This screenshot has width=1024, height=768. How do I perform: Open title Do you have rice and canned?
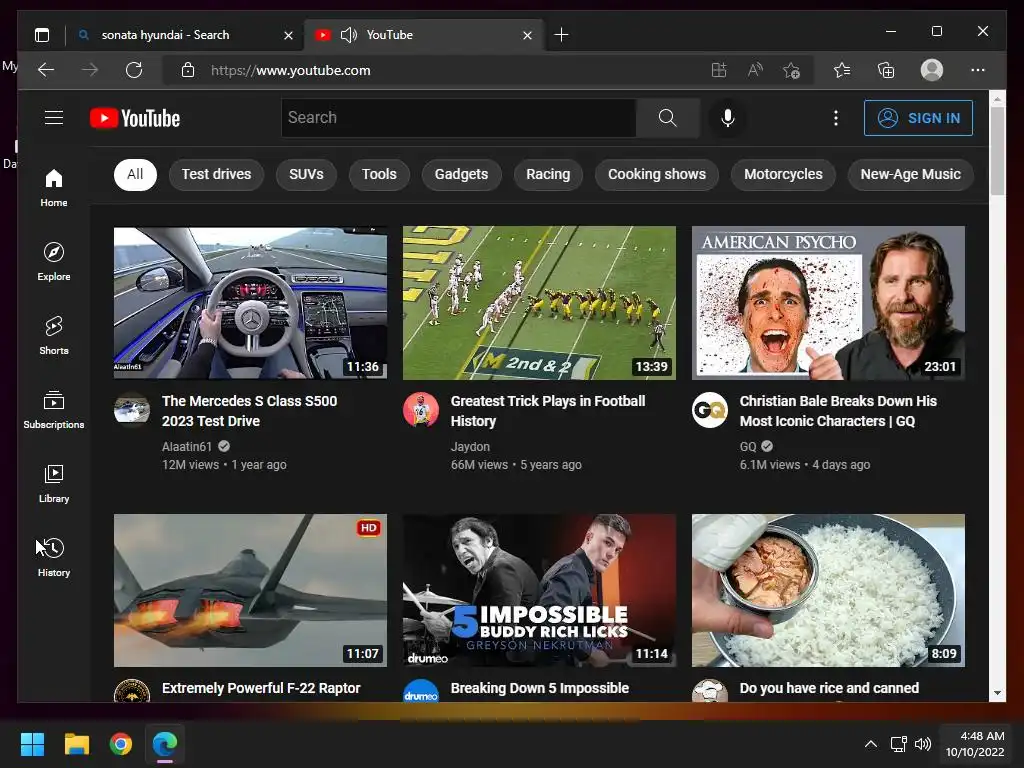[829, 688]
